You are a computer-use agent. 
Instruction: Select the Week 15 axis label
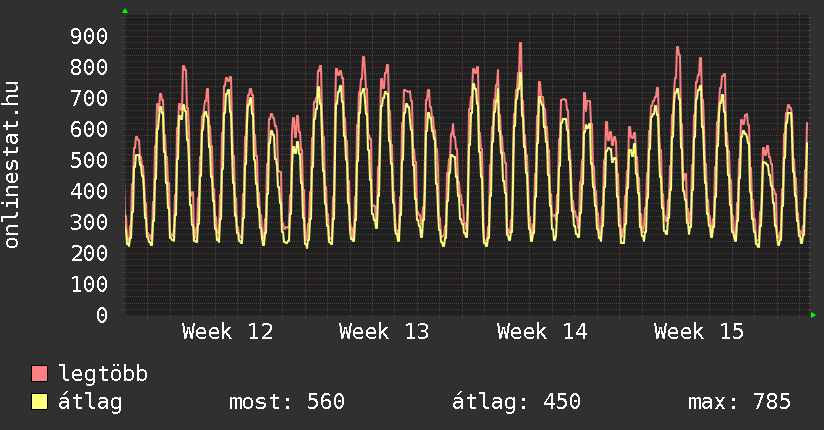pyautogui.click(x=699, y=332)
